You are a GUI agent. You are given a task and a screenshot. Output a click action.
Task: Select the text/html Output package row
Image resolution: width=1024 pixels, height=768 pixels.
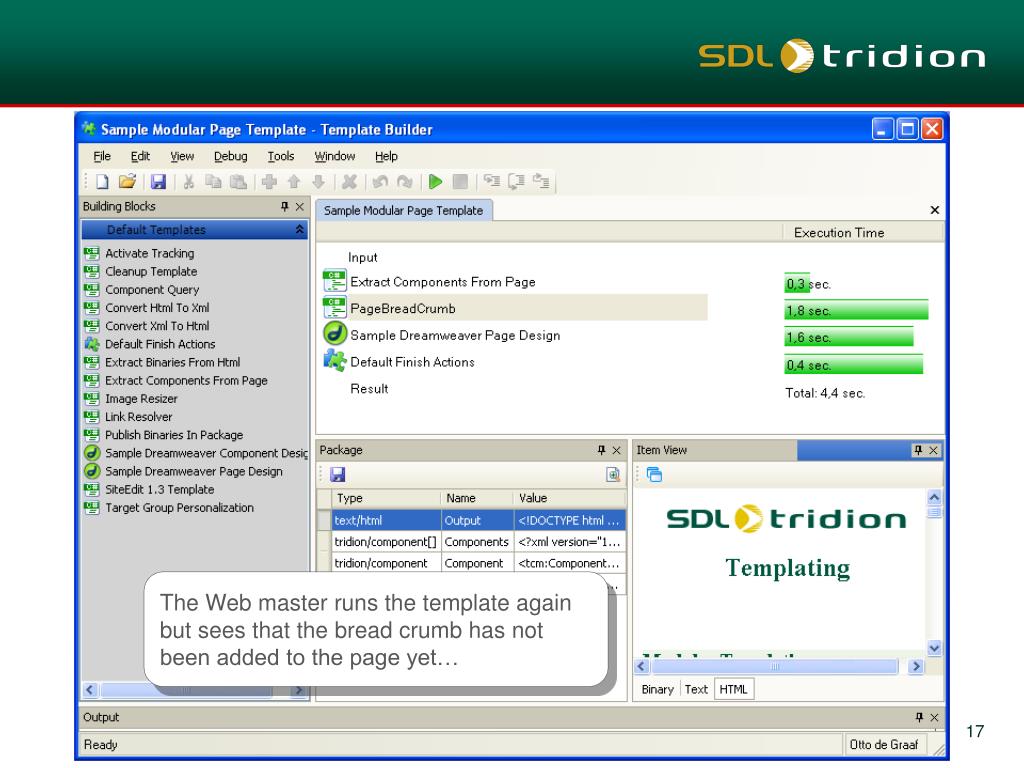coord(472,520)
